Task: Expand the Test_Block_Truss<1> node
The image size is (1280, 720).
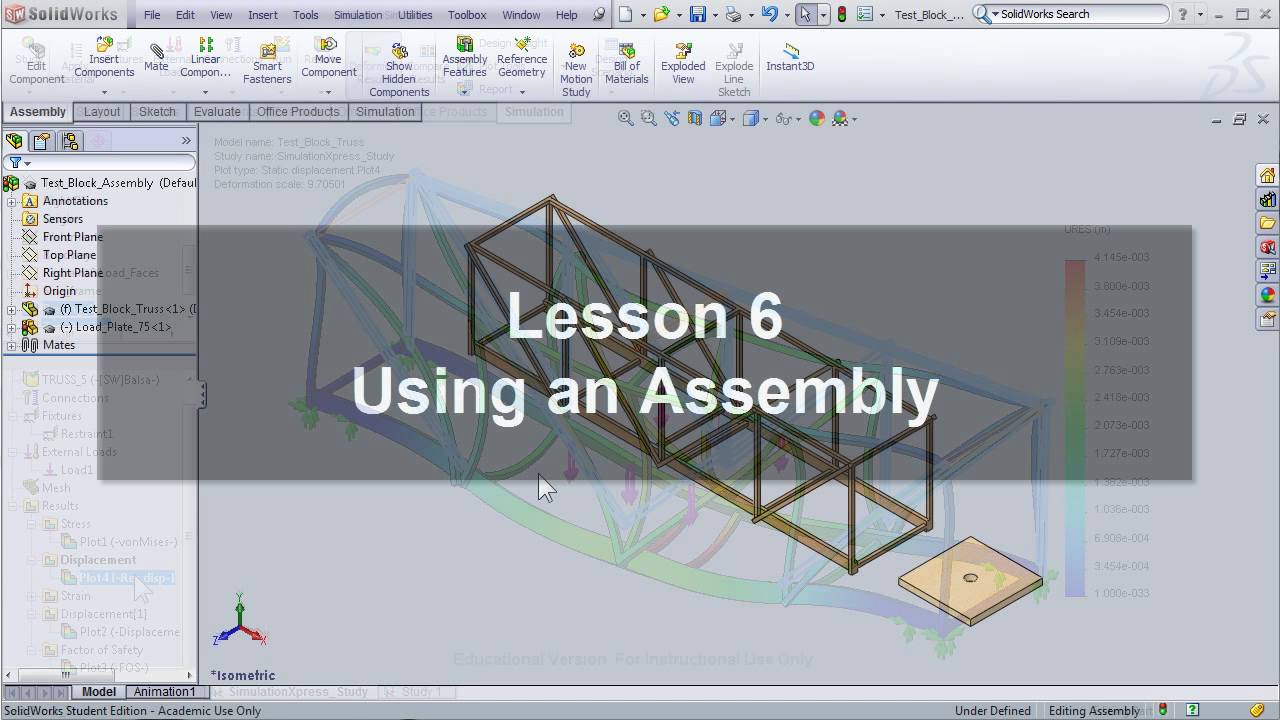Action: (x=12, y=309)
